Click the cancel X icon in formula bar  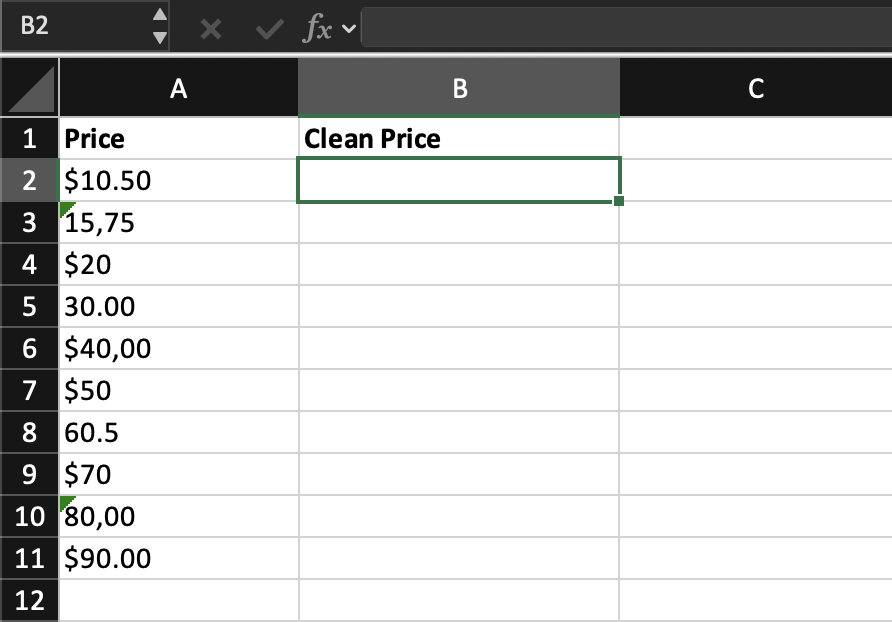[211, 28]
